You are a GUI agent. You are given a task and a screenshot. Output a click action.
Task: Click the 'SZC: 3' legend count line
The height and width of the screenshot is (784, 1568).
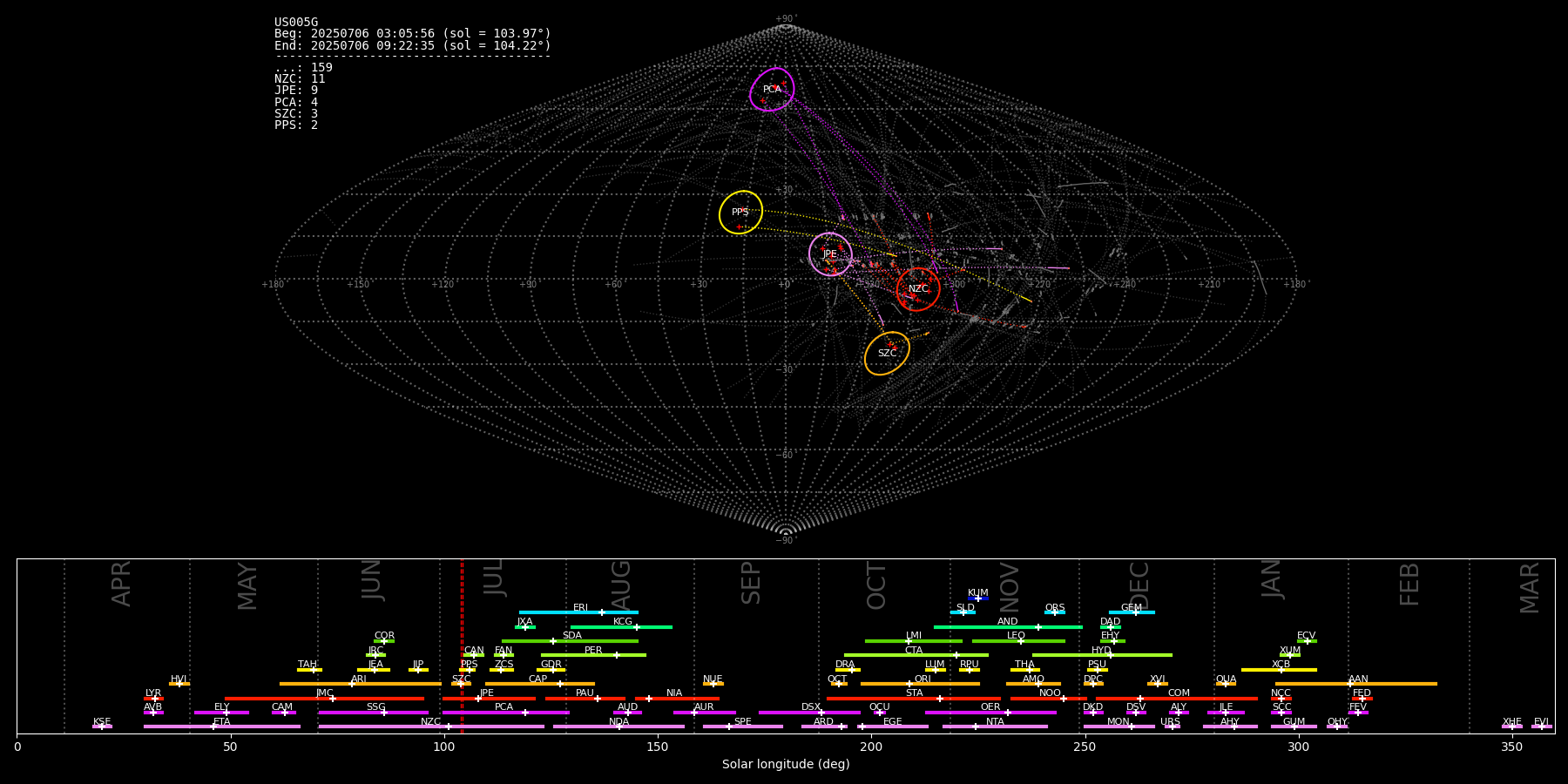[x=296, y=113]
